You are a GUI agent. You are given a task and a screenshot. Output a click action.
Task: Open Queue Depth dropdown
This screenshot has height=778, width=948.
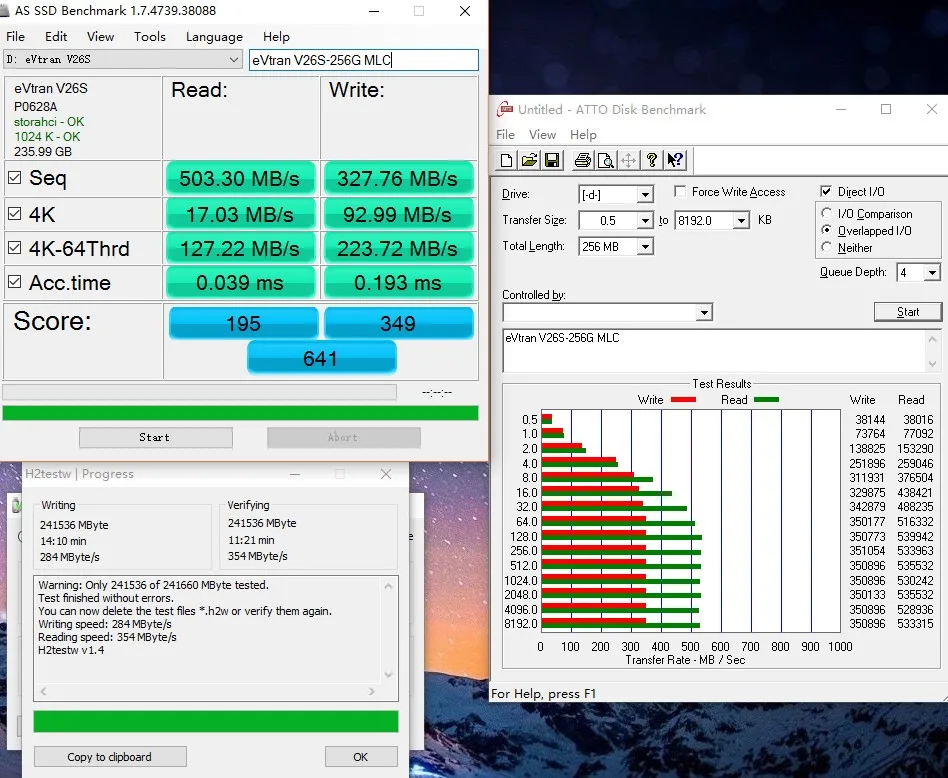coord(932,273)
